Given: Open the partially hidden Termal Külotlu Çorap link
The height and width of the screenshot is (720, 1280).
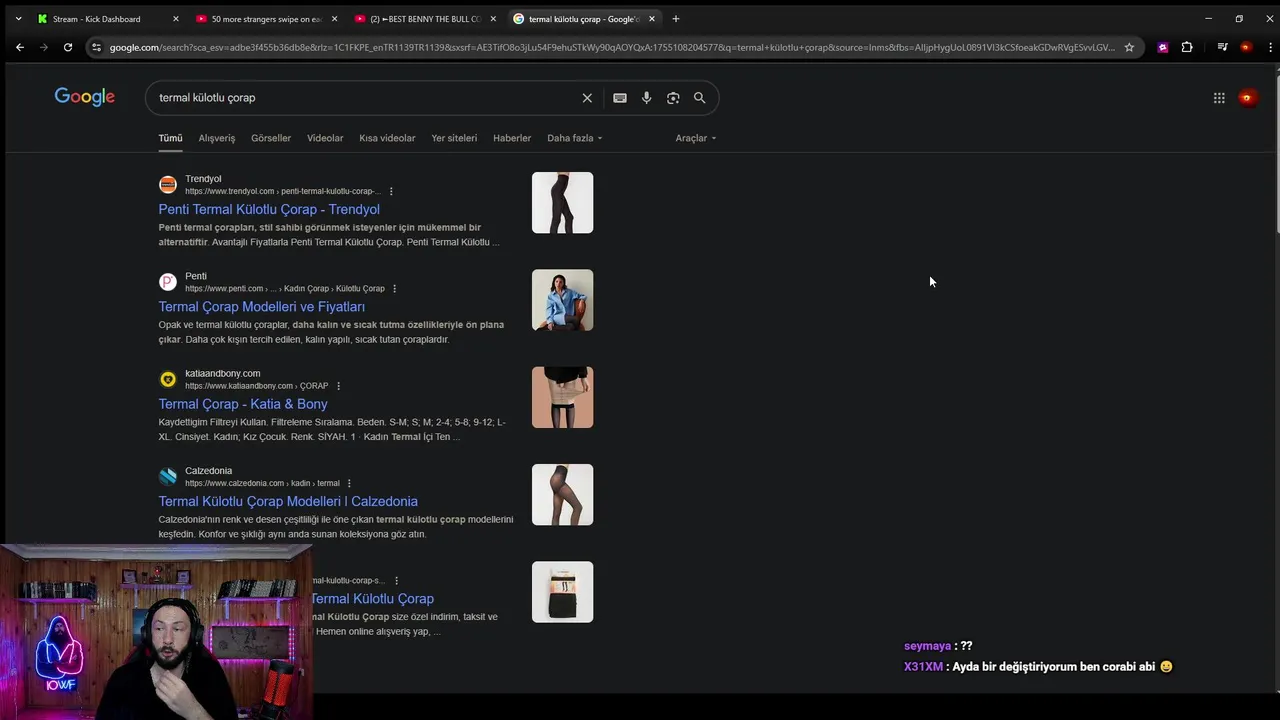Looking at the screenshot, I should click(x=372, y=598).
